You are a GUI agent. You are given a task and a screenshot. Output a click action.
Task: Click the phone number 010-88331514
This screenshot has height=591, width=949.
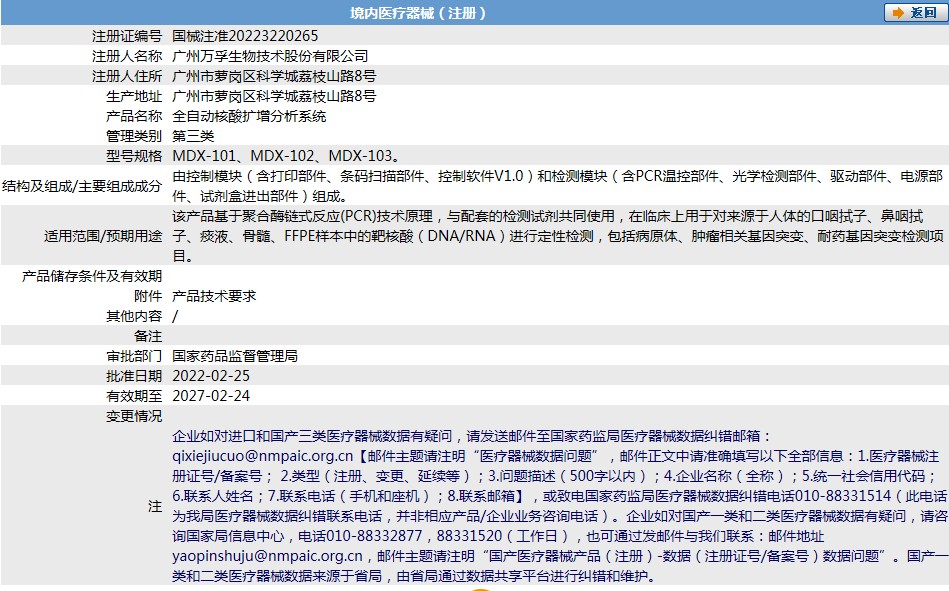pos(843,496)
